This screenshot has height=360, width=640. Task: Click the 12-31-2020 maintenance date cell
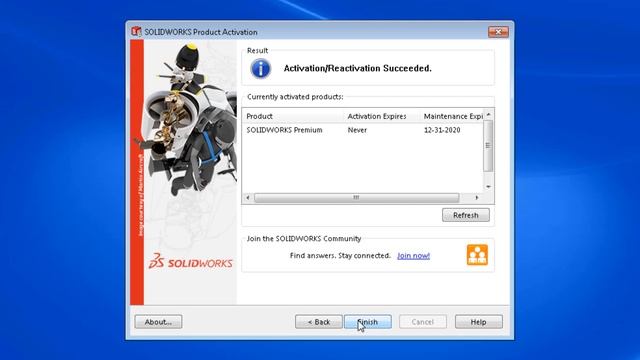442,130
